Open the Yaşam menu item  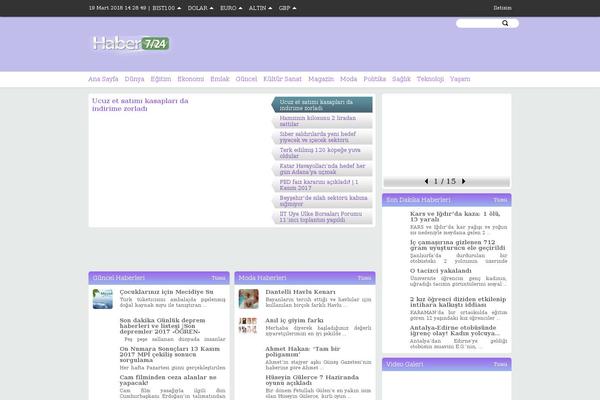coord(460,79)
